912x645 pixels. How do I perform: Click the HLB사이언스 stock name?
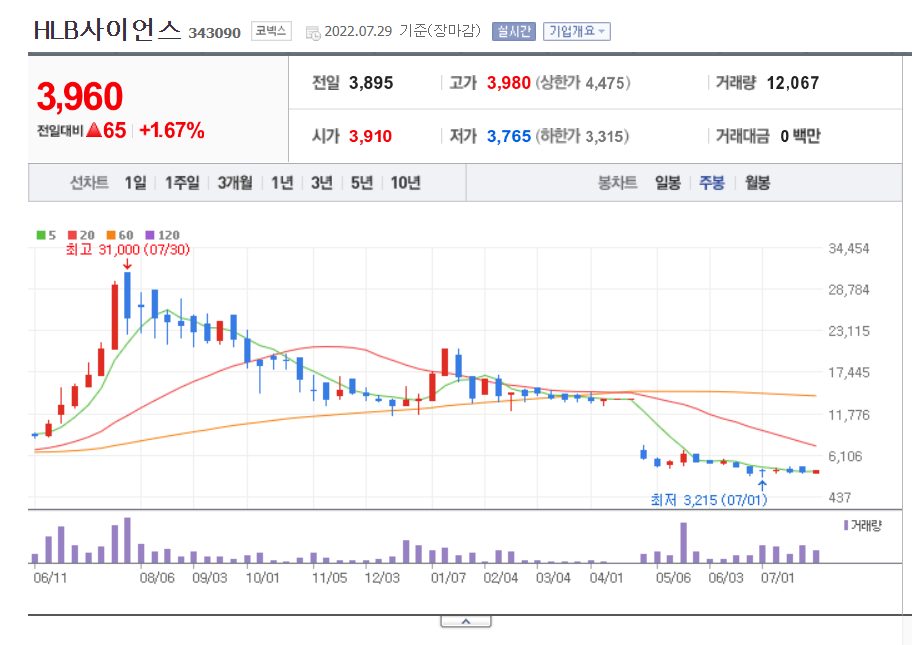tap(107, 30)
